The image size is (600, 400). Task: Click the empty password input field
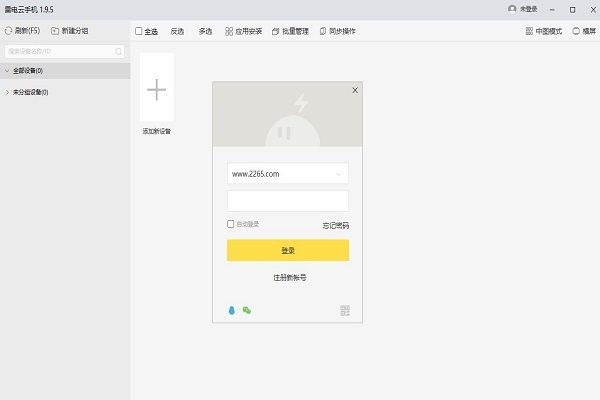288,200
